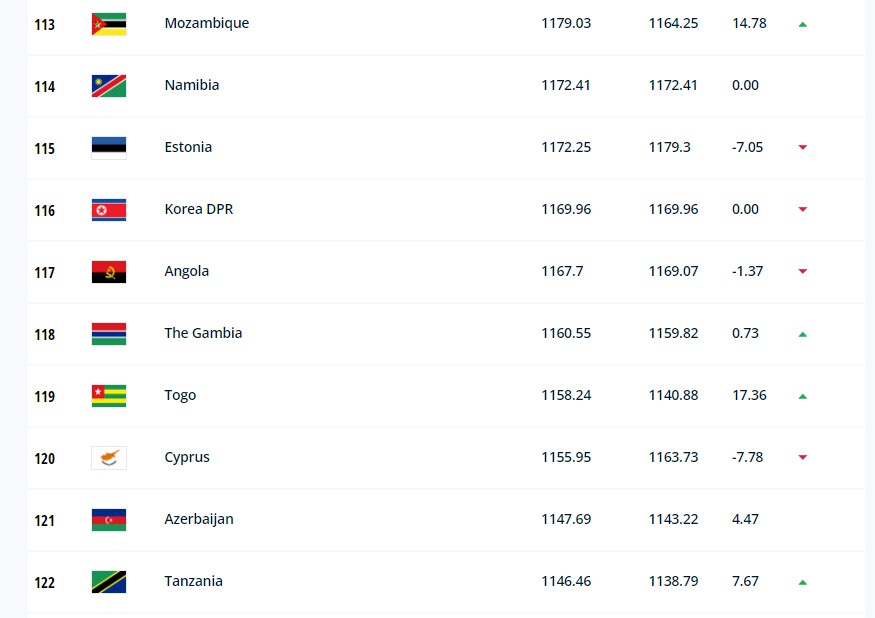This screenshot has height=618, width=875.
Task: Click green up arrow in Mozambique row
Action: point(802,24)
